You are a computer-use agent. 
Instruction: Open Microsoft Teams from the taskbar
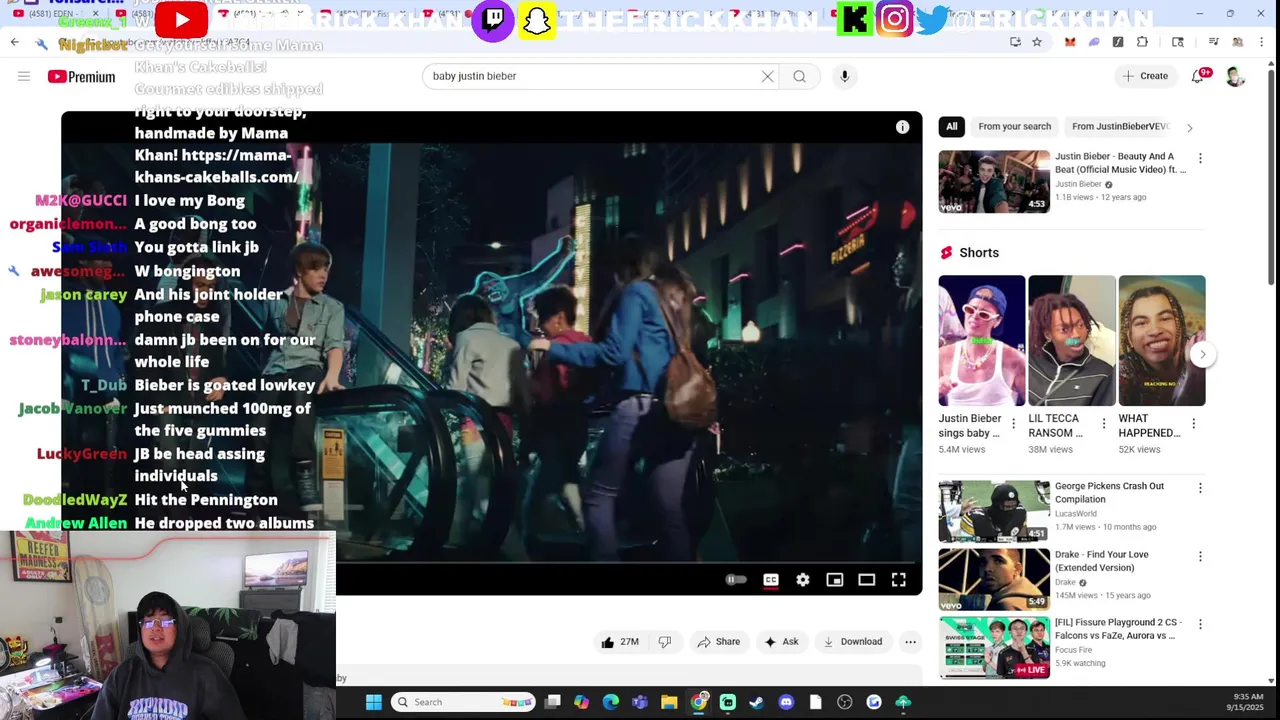[640, 702]
